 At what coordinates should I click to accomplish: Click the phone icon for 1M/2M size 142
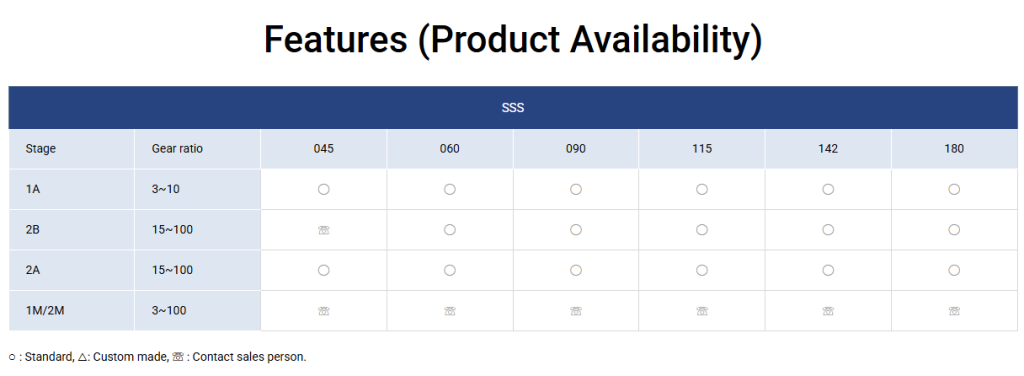pos(828,311)
